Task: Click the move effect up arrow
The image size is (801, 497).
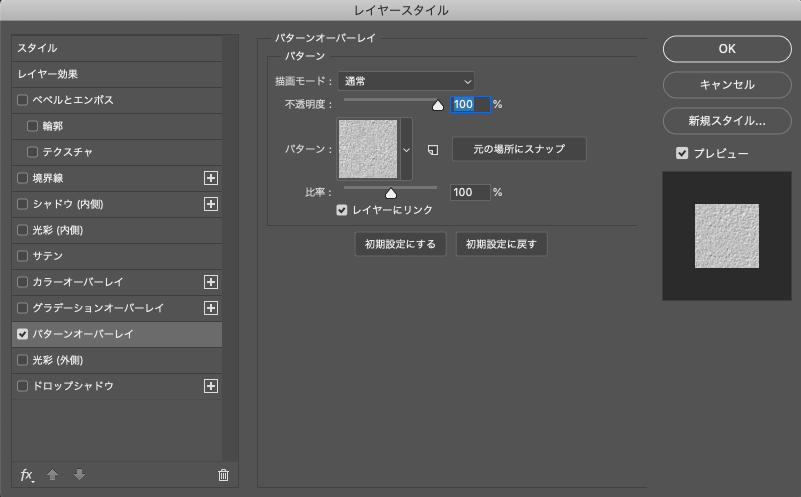Action: click(52, 475)
